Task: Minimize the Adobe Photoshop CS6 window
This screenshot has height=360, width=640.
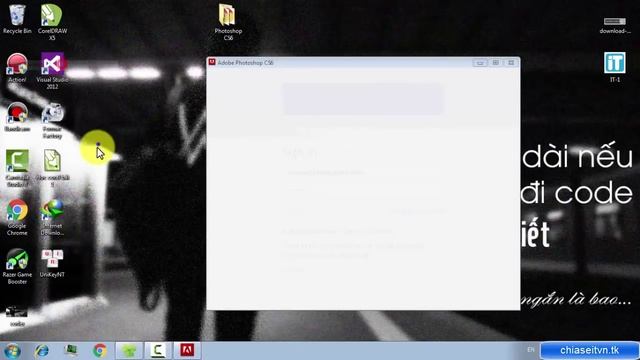Action: point(480,62)
